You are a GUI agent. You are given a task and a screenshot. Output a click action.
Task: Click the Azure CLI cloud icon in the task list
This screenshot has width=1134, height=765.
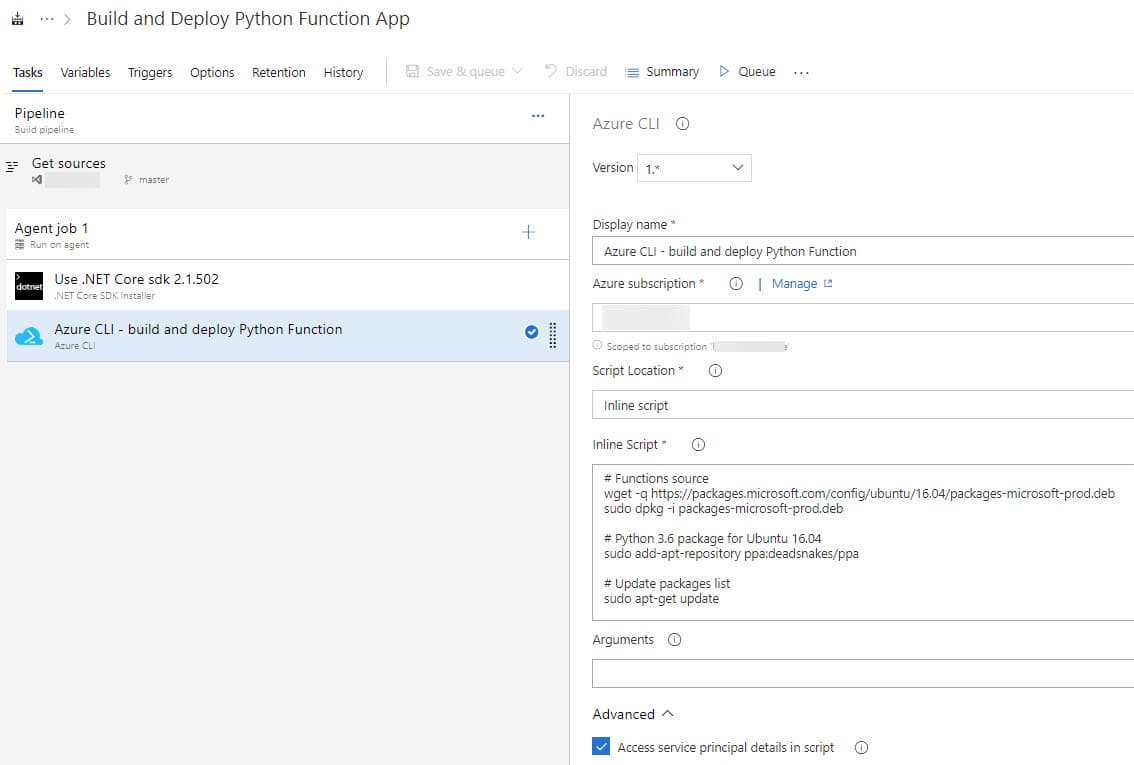[x=28, y=336]
